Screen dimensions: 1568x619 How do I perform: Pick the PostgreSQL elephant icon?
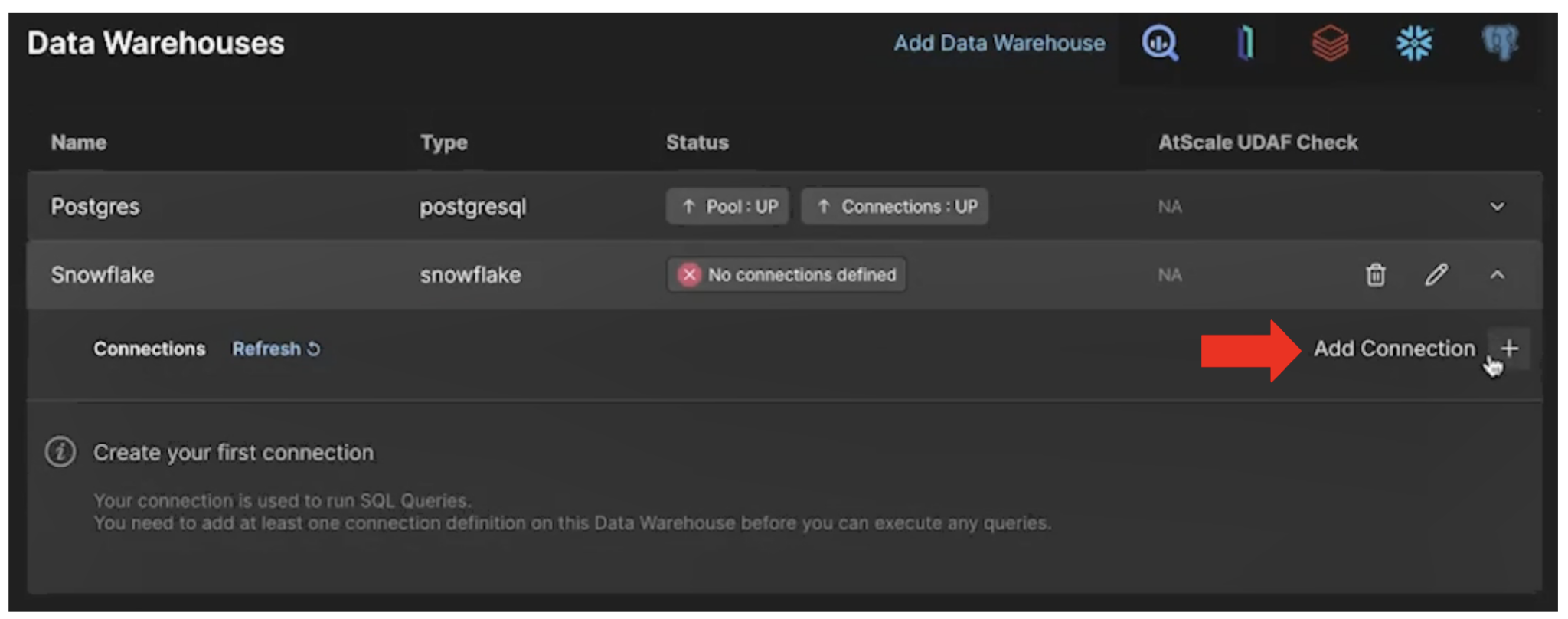pos(1499,43)
